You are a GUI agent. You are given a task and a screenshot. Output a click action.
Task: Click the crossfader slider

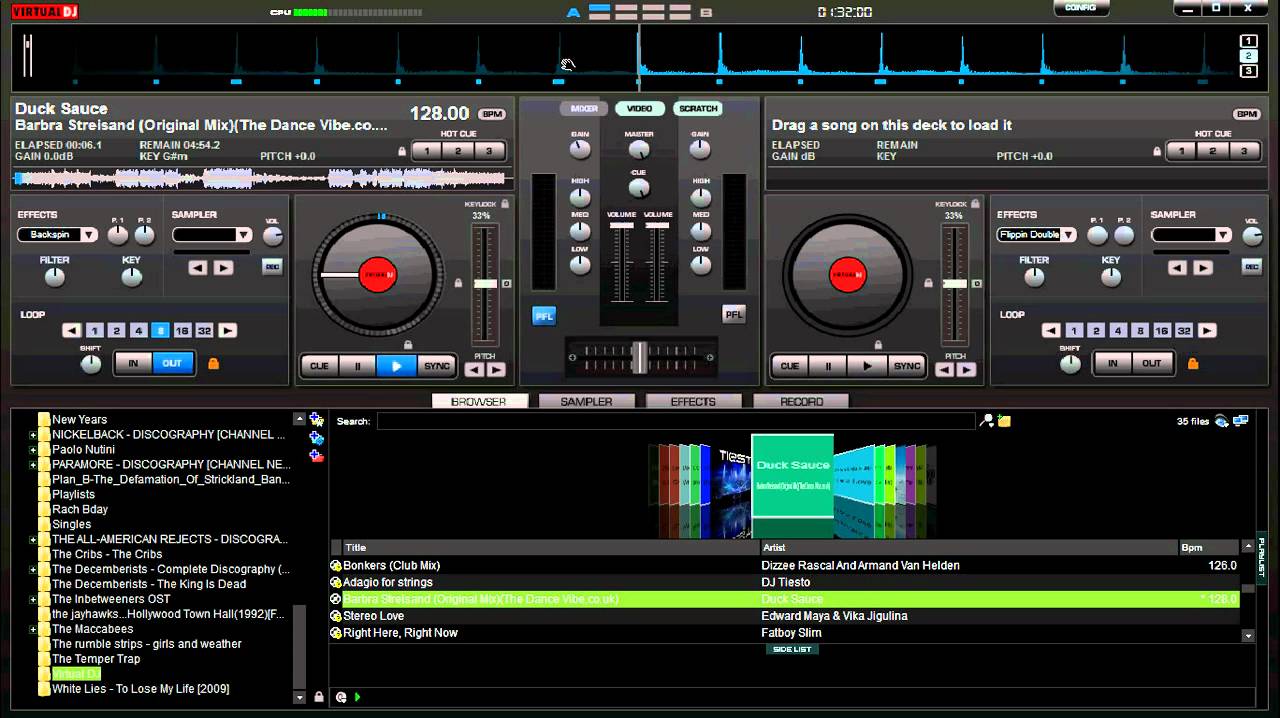pyautogui.click(x=639, y=356)
